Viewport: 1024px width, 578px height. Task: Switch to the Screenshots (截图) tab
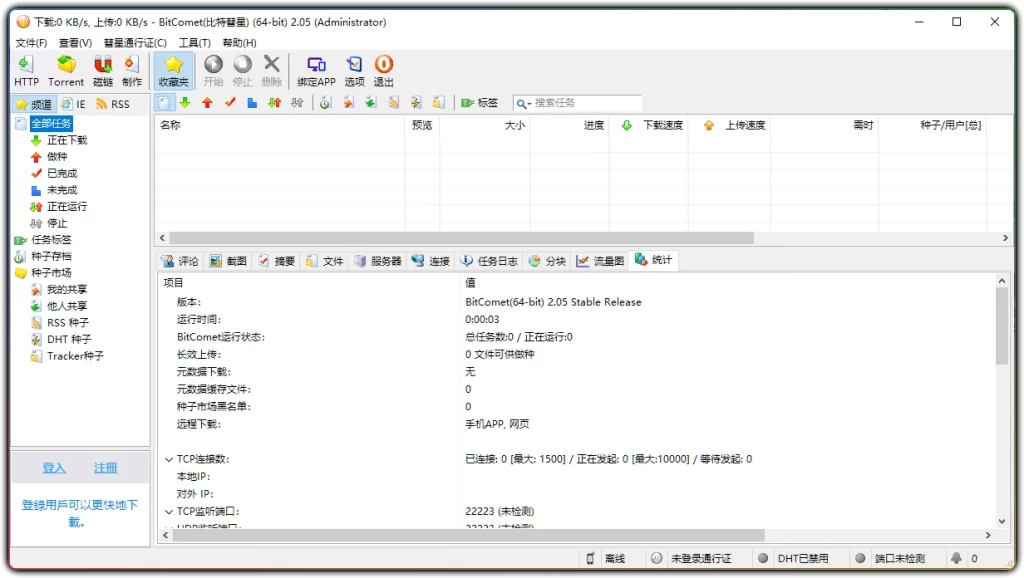tap(229, 261)
